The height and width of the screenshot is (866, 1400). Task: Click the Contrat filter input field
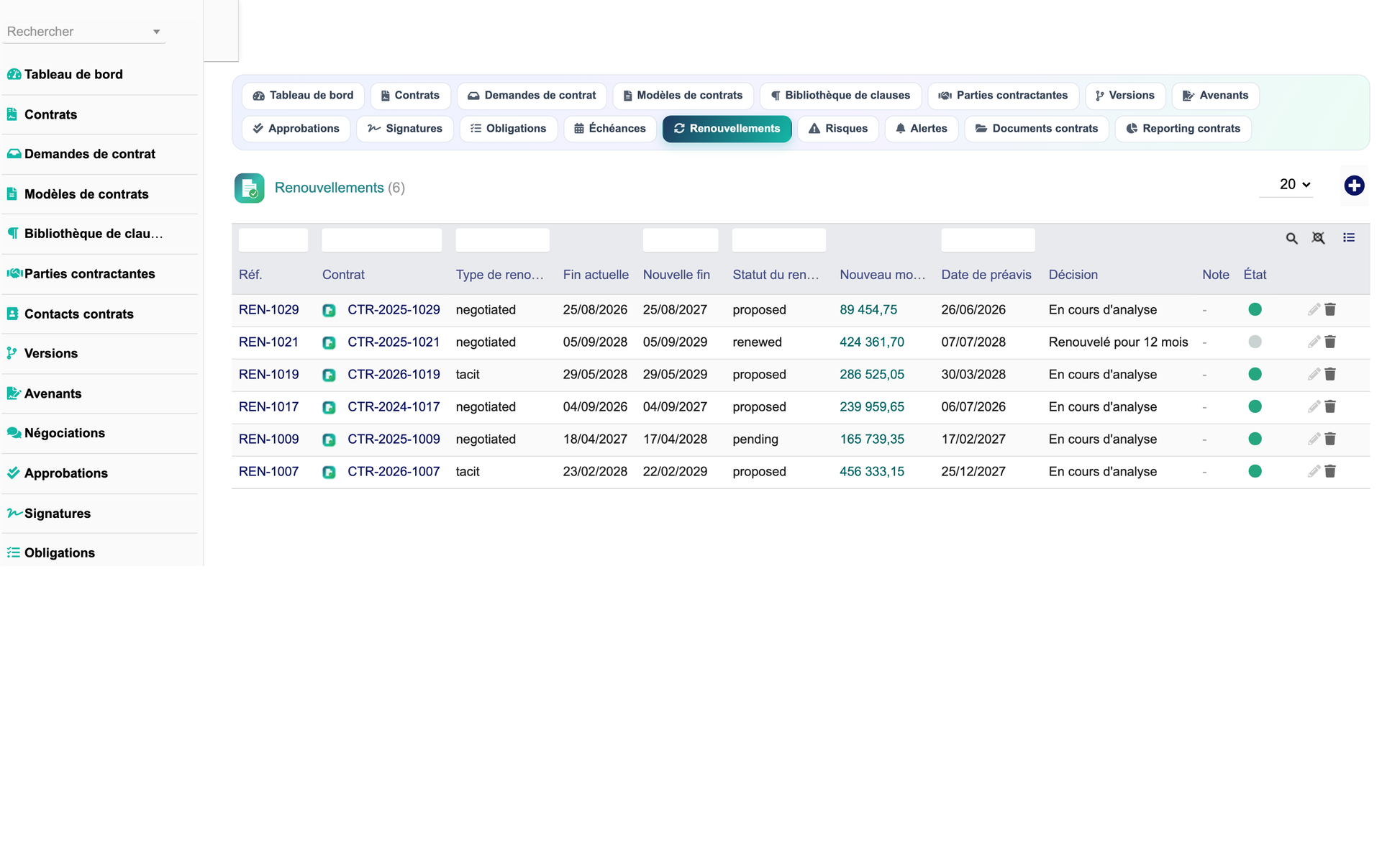click(x=382, y=240)
